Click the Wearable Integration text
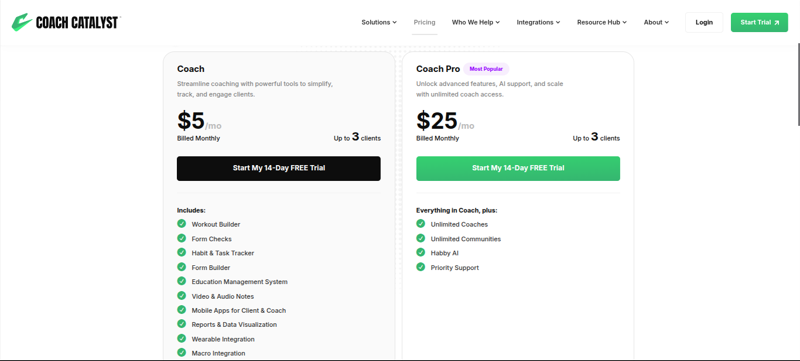 click(x=223, y=339)
